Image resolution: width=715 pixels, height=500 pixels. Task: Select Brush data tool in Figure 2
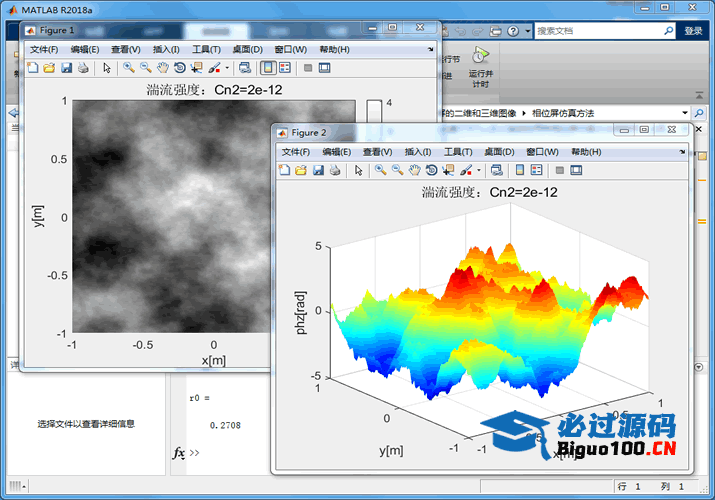point(466,170)
